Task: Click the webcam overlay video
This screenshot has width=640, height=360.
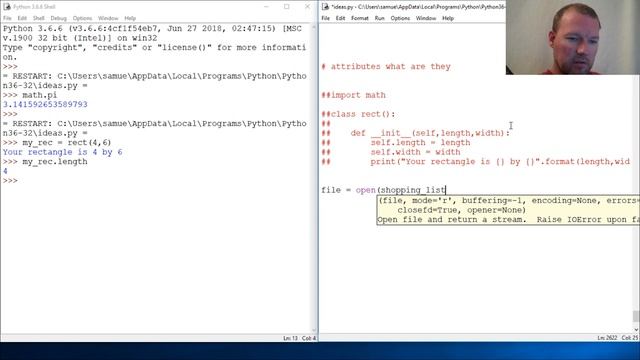Action: tap(573, 37)
